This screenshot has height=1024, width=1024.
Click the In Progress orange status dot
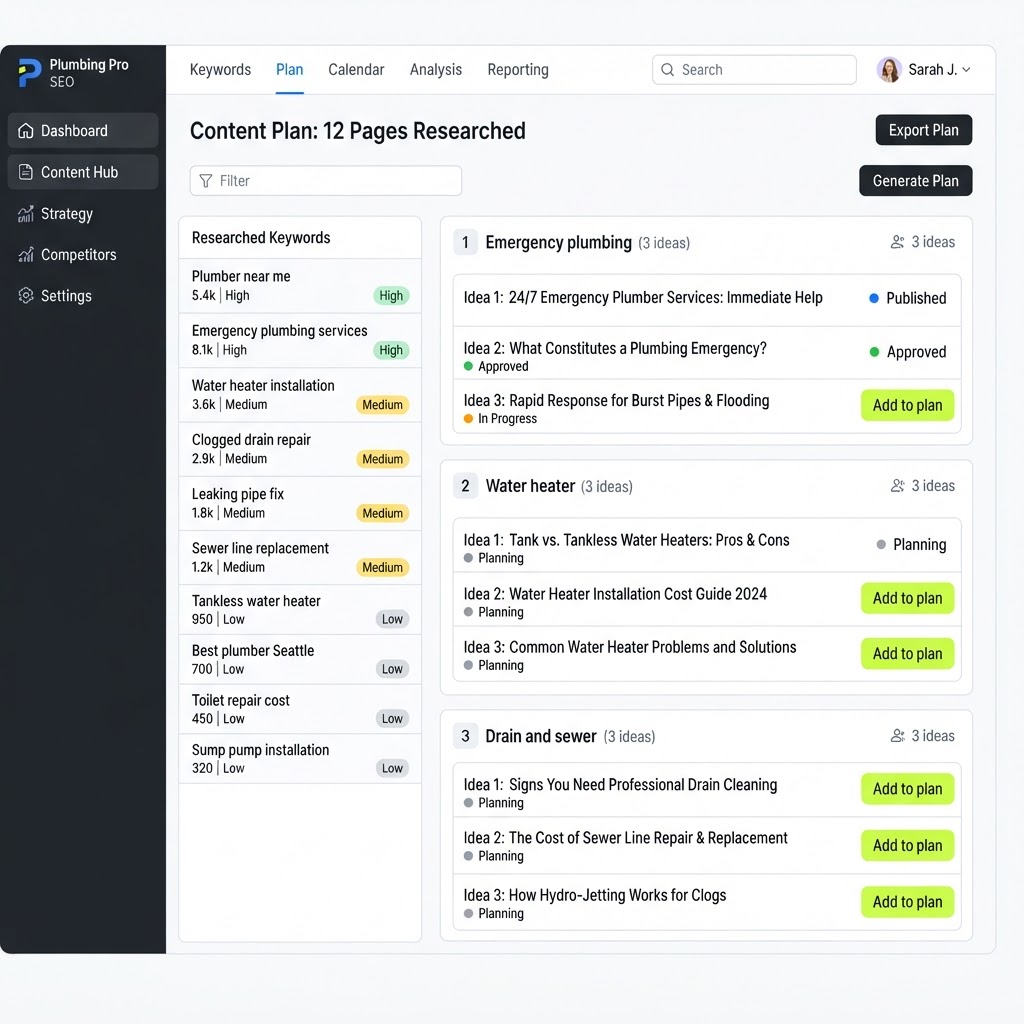[x=468, y=419]
